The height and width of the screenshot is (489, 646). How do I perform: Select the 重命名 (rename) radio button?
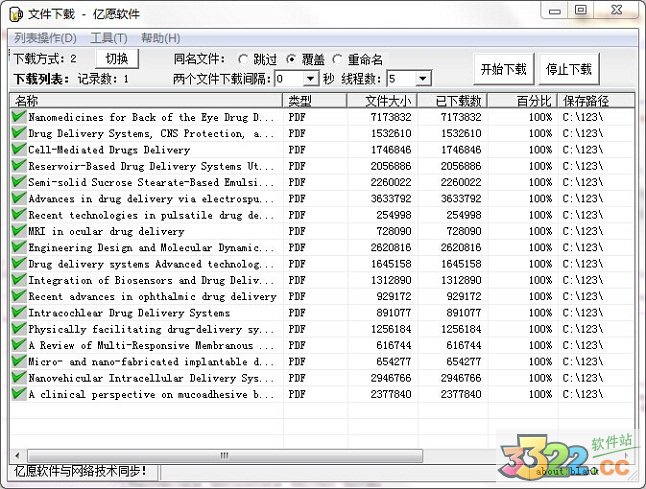click(337, 59)
